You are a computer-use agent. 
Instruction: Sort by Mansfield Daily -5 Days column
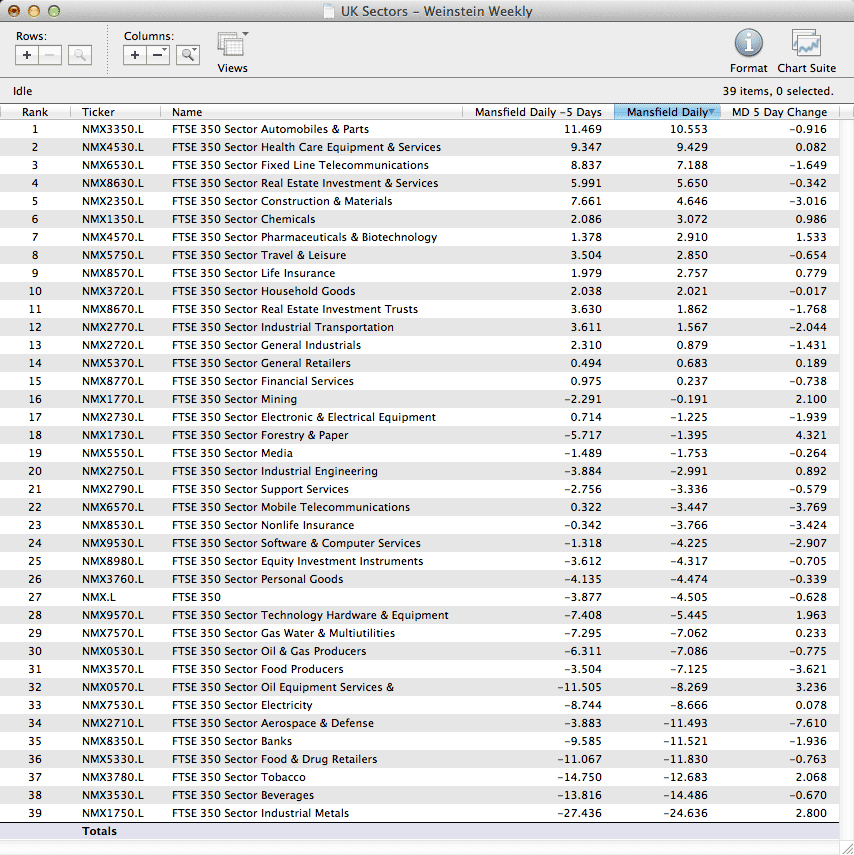point(537,112)
